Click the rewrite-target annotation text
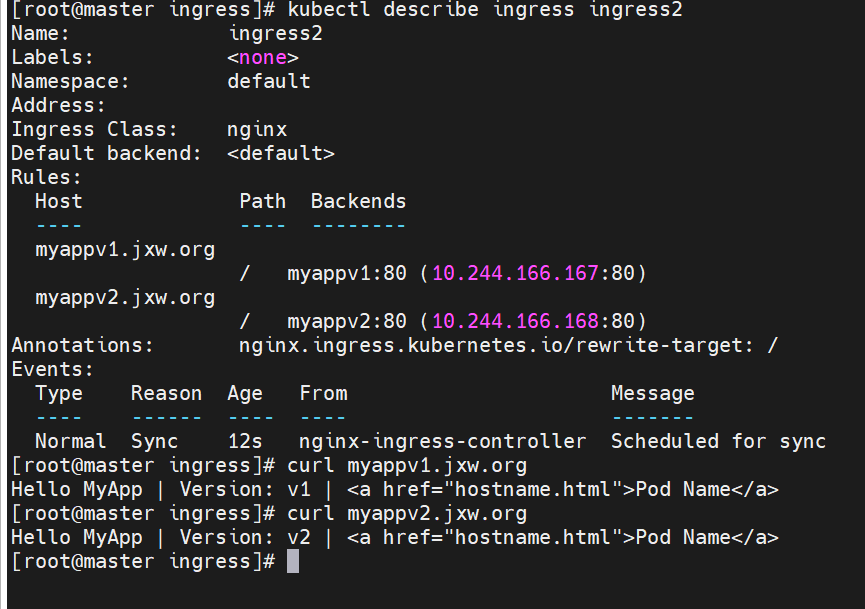The height and width of the screenshot is (609, 865). 508,346
